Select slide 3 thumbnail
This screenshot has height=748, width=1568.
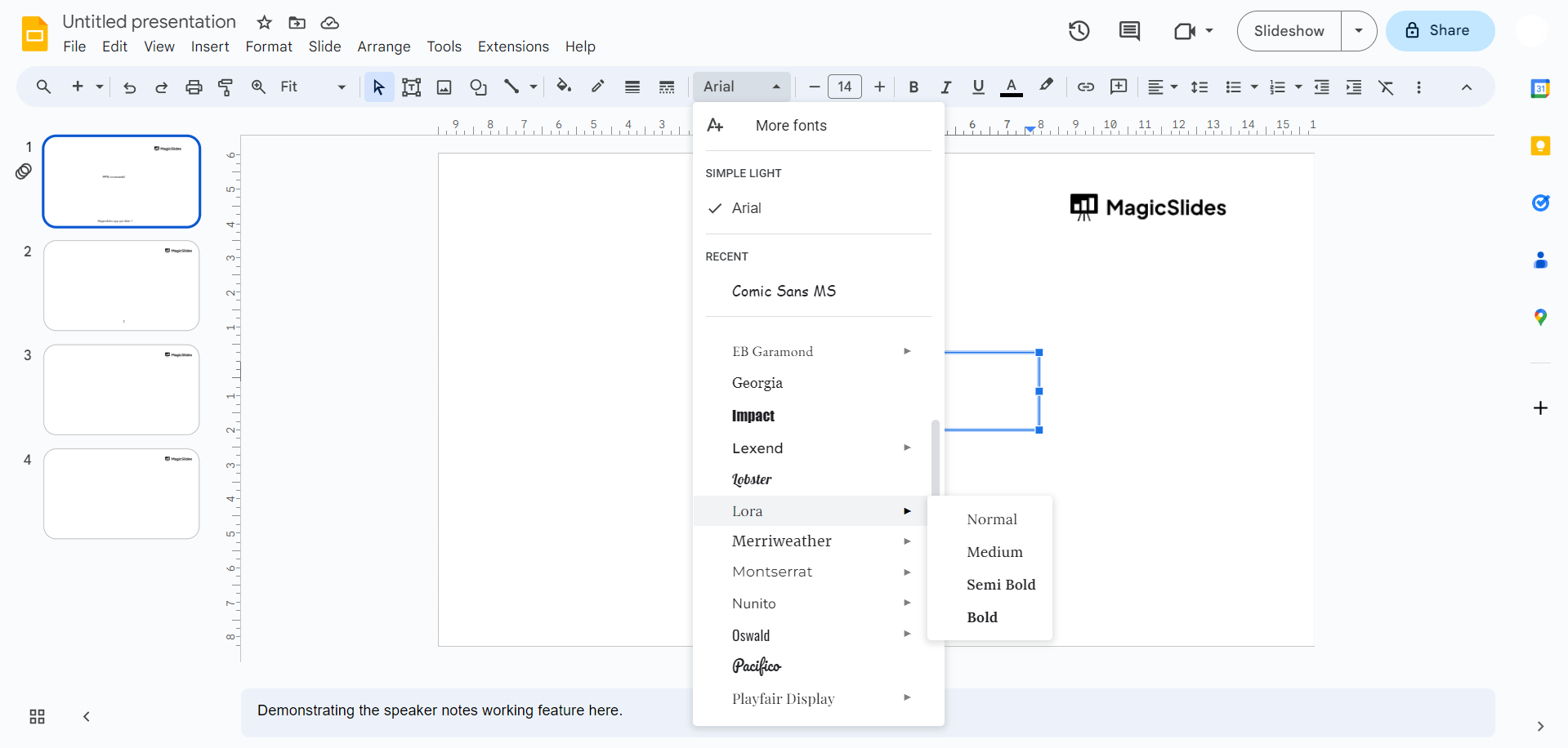(x=121, y=390)
